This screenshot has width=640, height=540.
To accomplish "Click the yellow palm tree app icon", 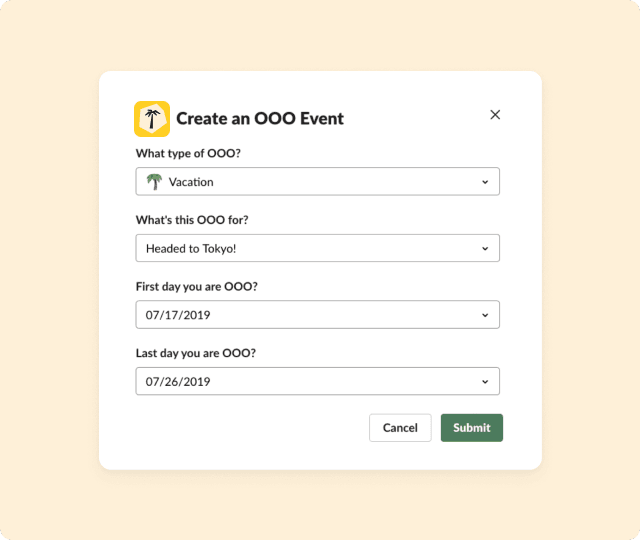I will click(x=152, y=119).
